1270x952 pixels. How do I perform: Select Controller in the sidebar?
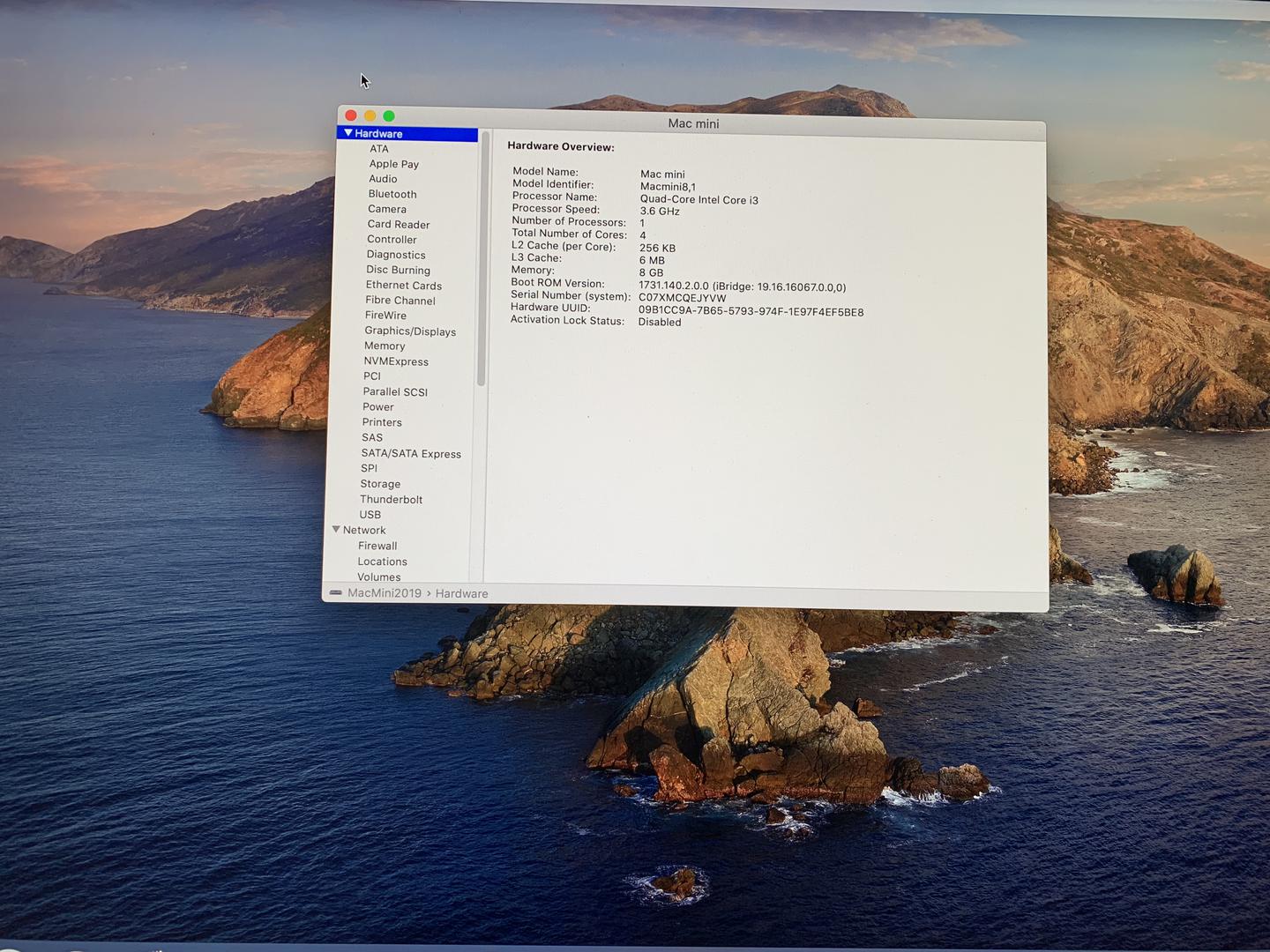click(x=392, y=240)
